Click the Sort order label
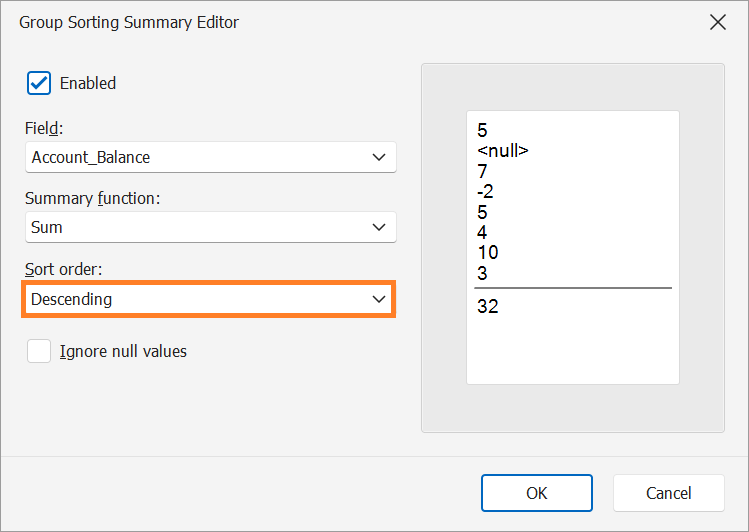This screenshot has width=749, height=532. coord(64,269)
